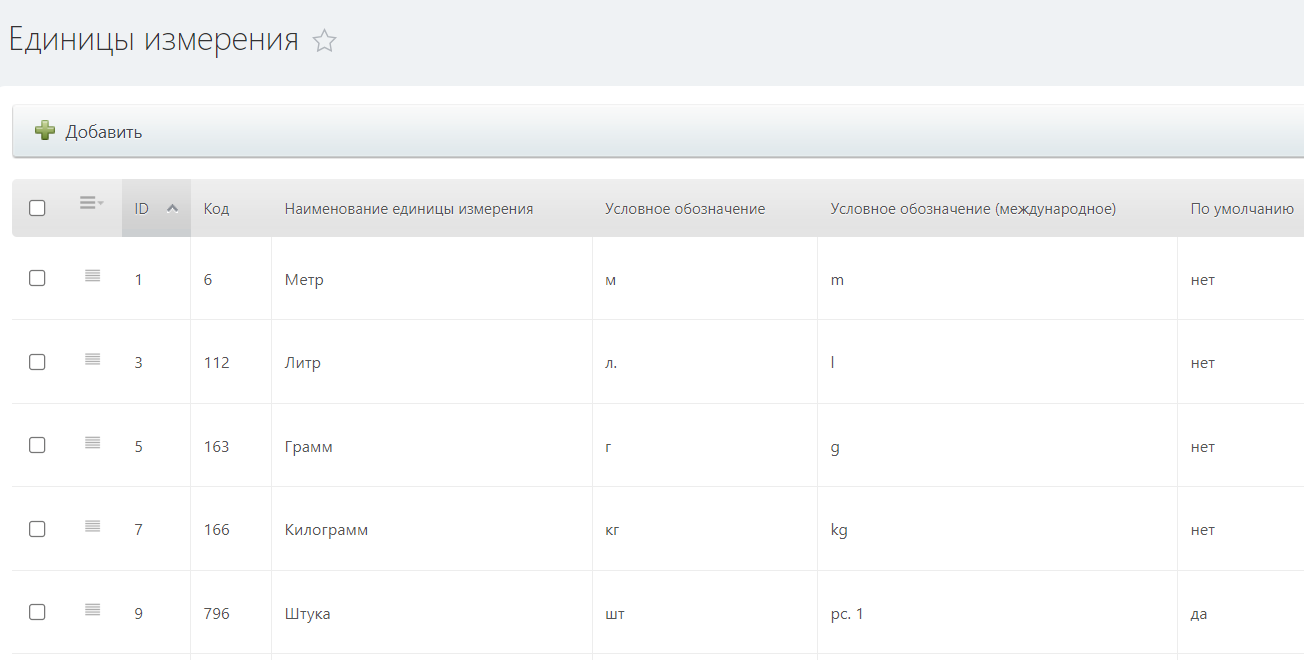Check the Грамм row checkbox
This screenshot has height=660, width=1304.
point(37,445)
